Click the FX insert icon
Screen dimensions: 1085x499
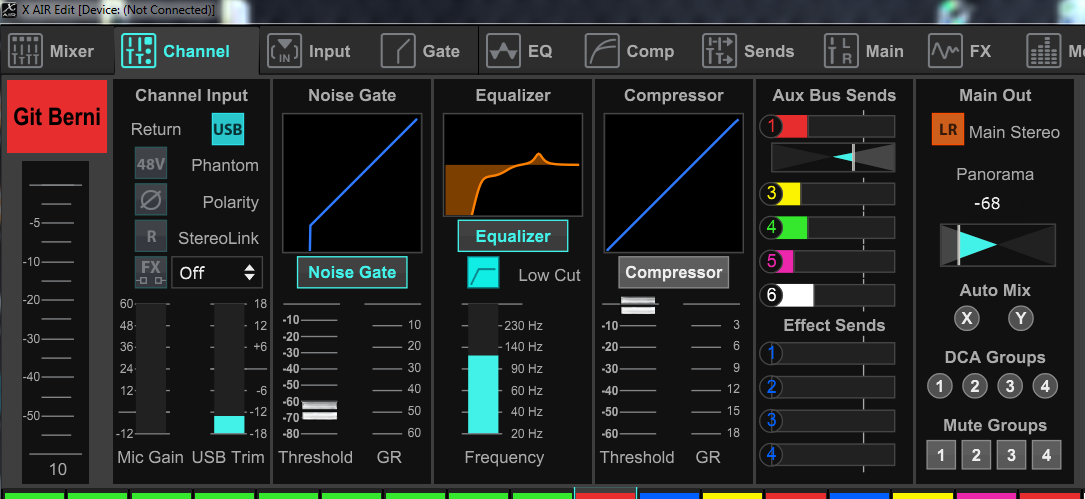151,271
